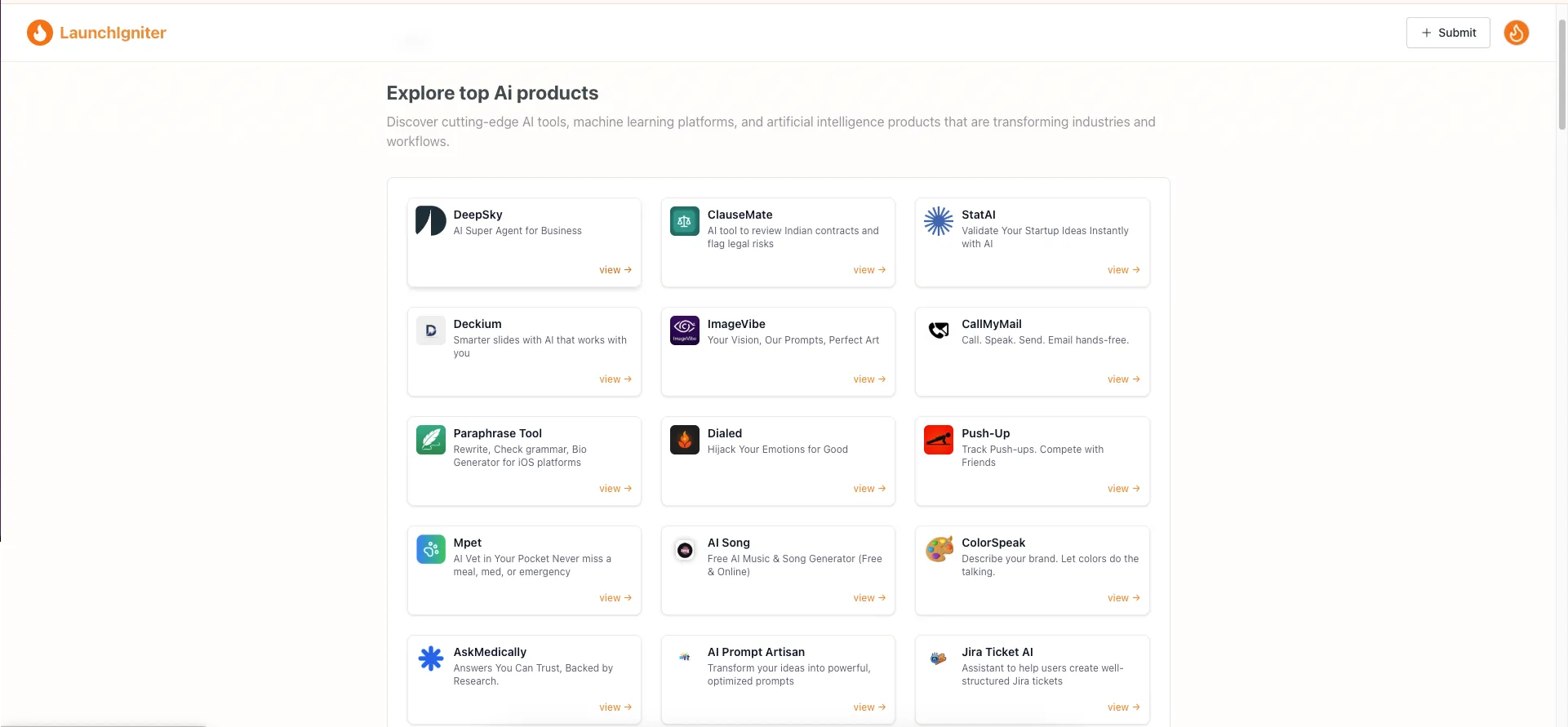The height and width of the screenshot is (727, 1568).
Task: Open the view link for Deckium
Action: click(x=615, y=379)
